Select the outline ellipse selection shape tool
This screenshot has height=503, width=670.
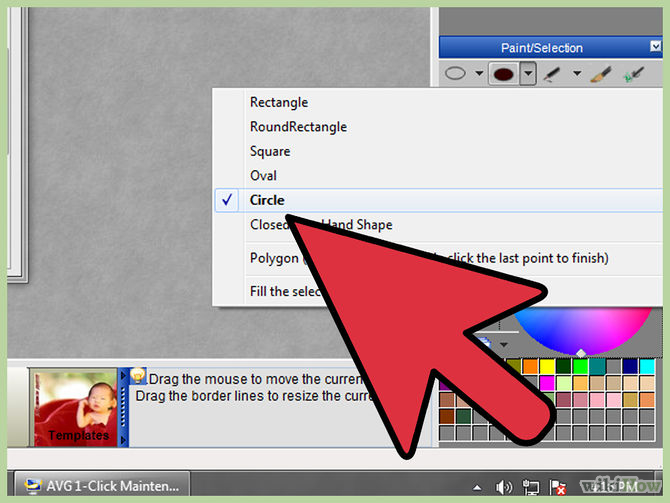(x=455, y=74)
